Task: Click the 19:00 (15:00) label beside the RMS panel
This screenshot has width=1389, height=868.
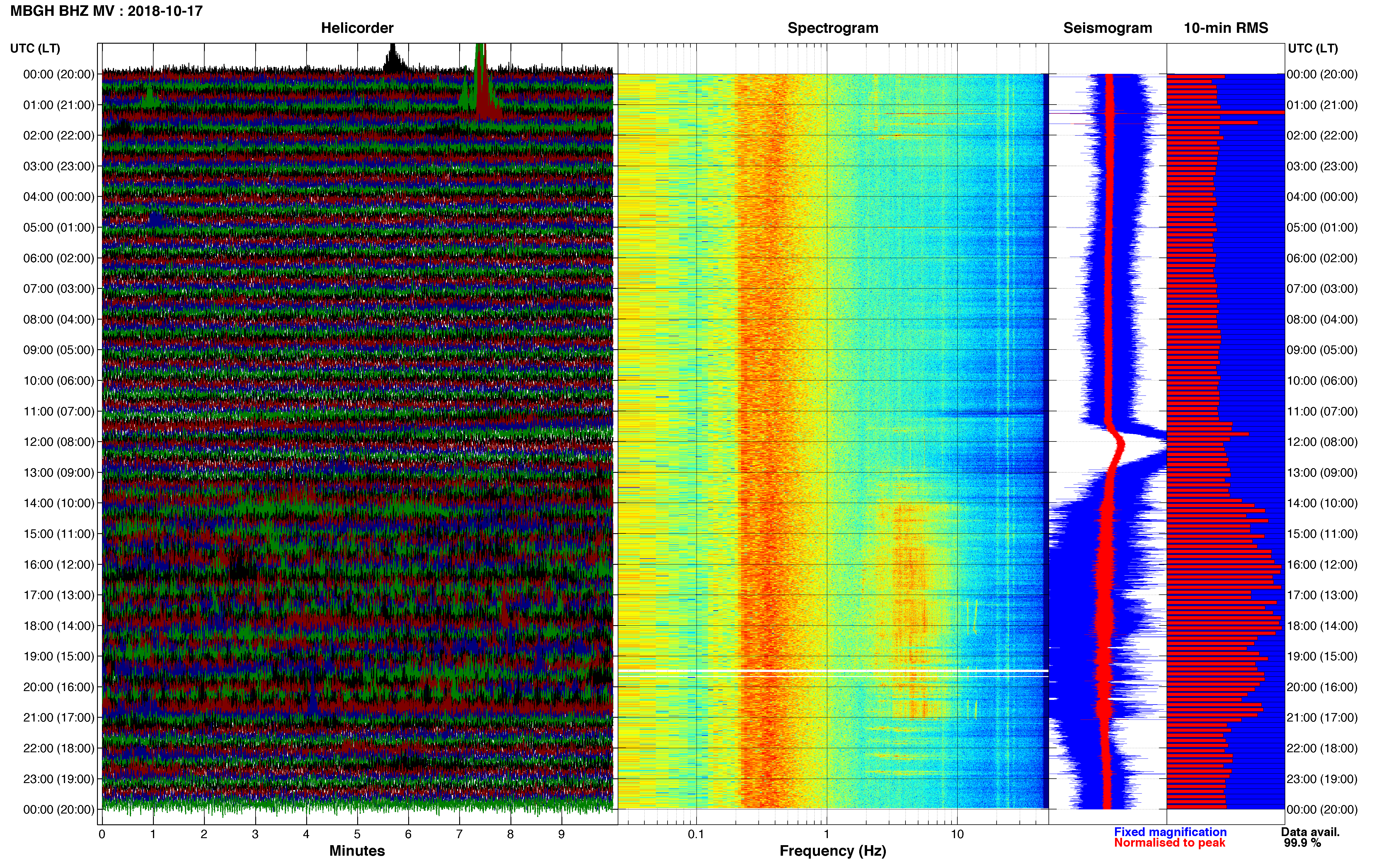Action: click(x=1322, y=656)
